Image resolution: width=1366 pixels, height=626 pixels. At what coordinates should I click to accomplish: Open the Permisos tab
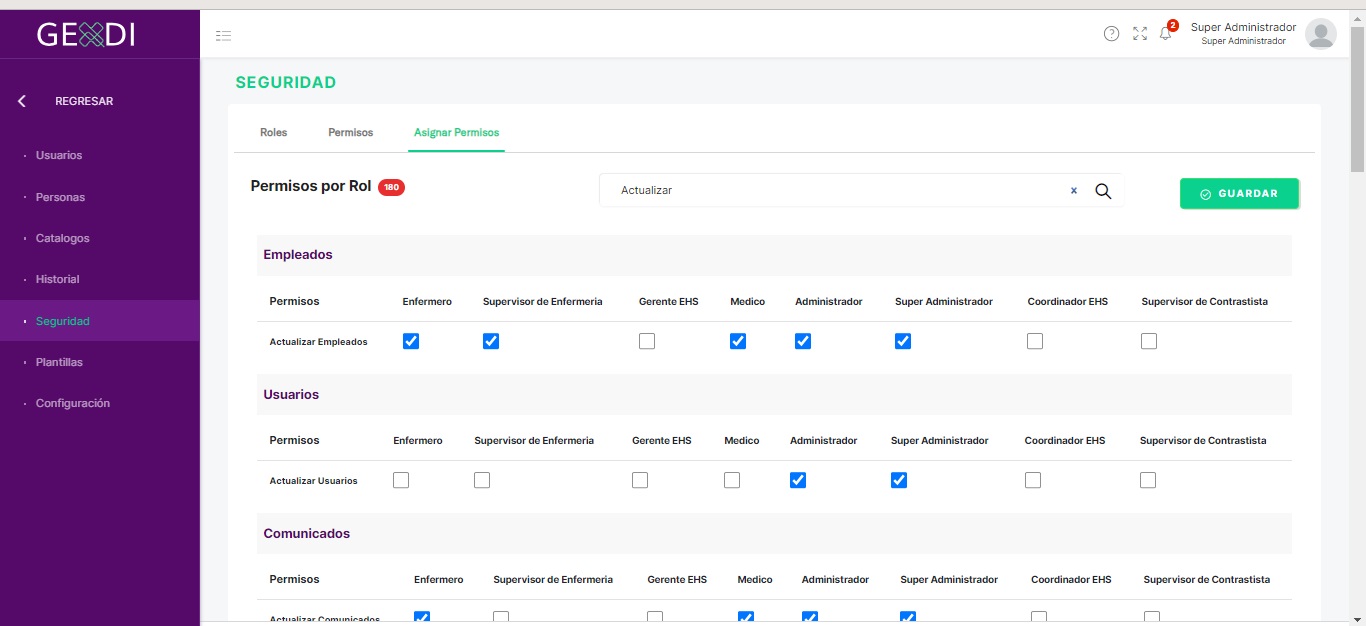[350, 132]
